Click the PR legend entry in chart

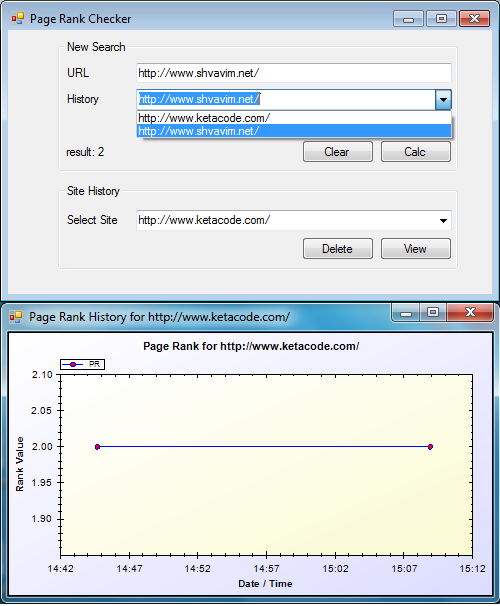pos(82,364)
